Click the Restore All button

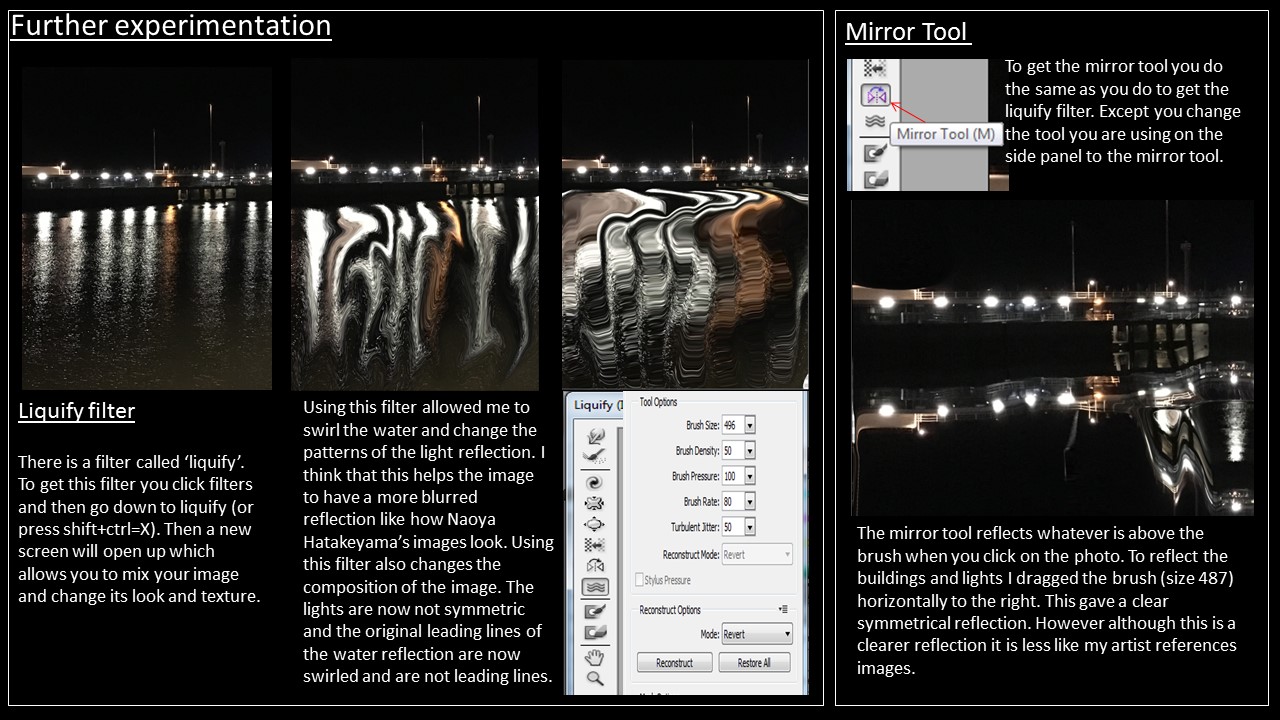pyautogui.click(x=754, y=663)
